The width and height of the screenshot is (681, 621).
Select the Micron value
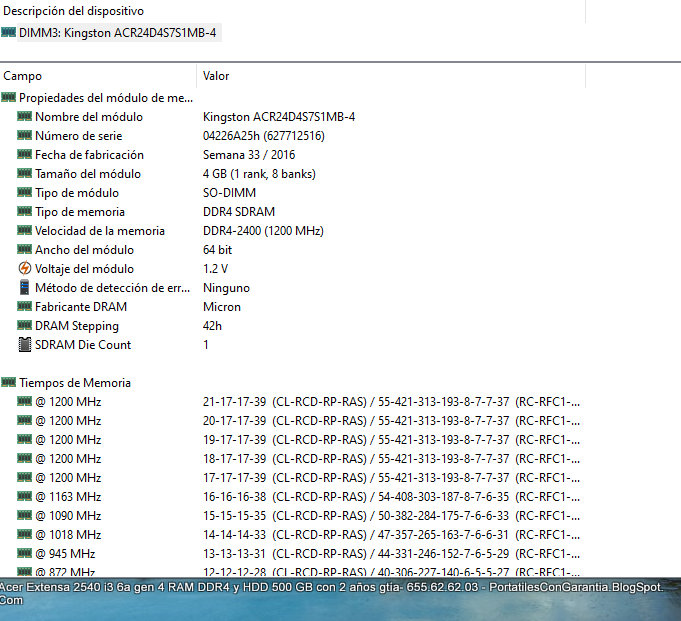[x=221, y=307]
